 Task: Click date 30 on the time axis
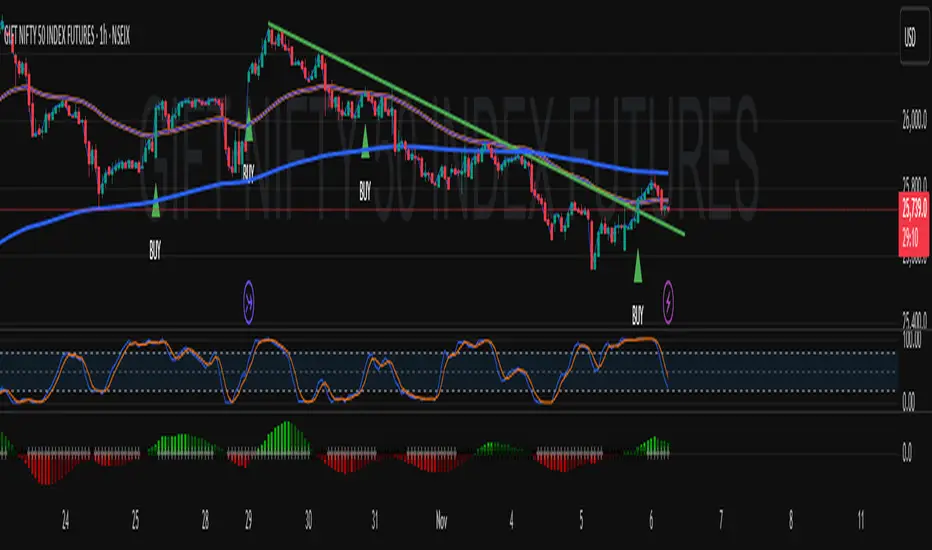tap(308, 521)
